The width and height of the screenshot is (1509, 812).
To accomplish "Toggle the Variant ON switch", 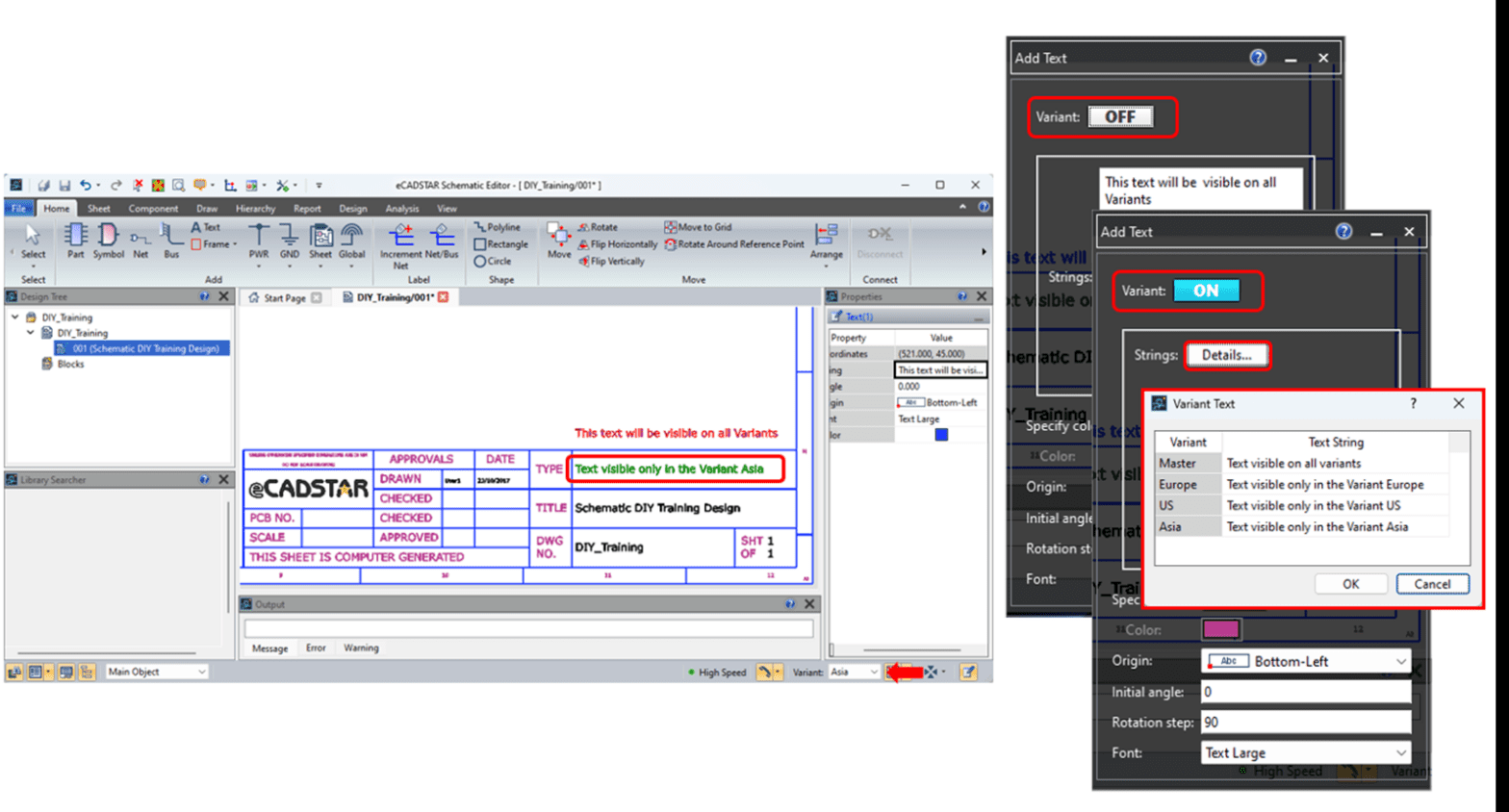I will click(1206, 291).
